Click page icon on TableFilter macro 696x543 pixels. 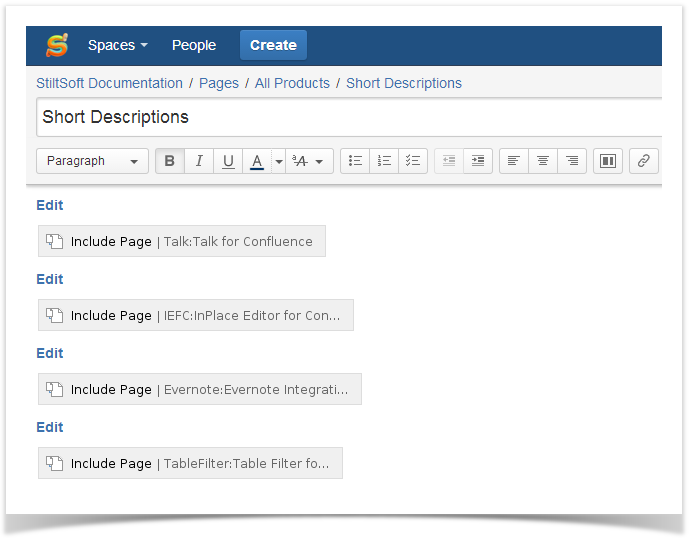55,463
